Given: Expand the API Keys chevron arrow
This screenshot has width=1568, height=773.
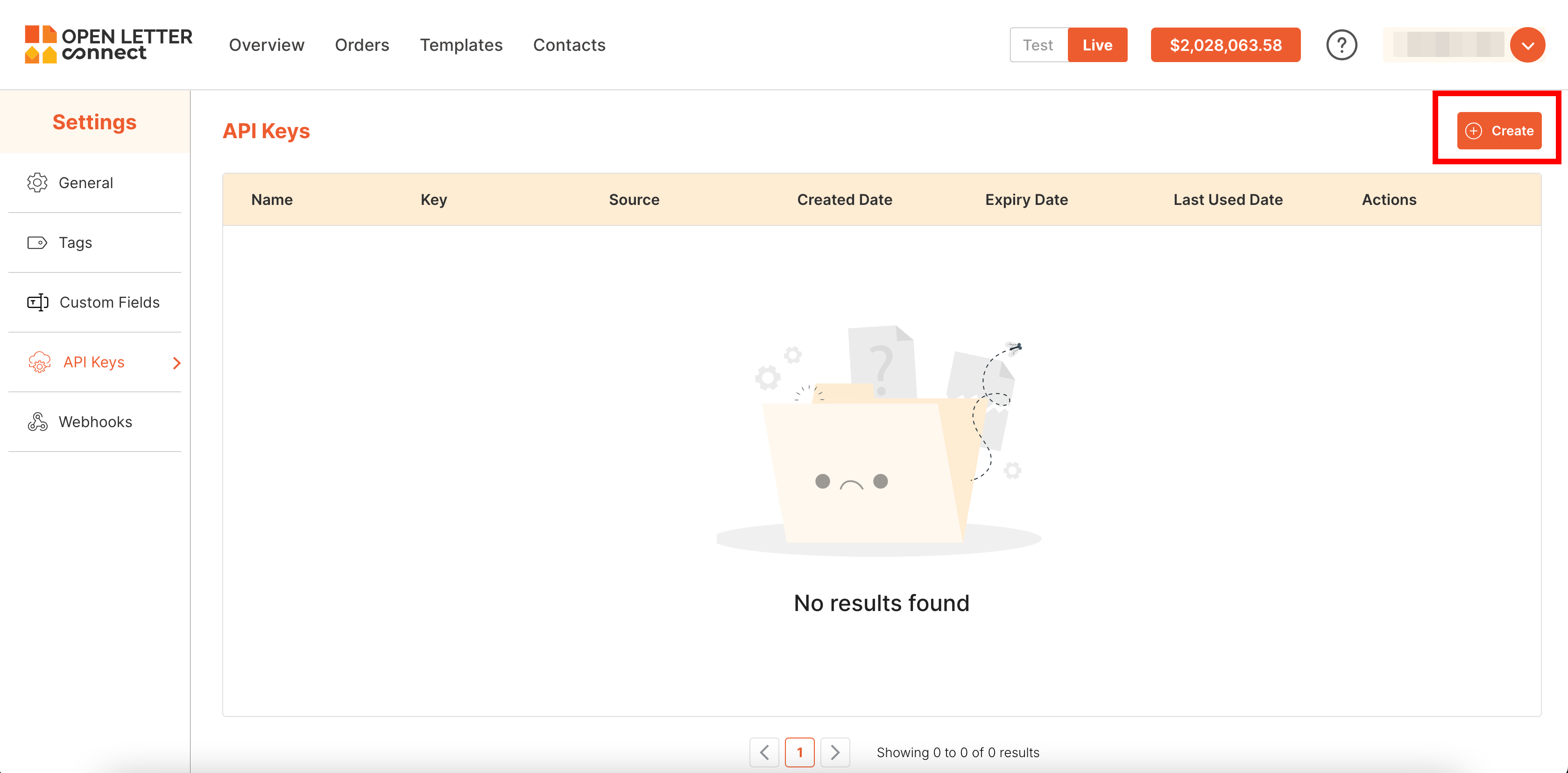Looking at the screenshot, I should pos(177,363).
